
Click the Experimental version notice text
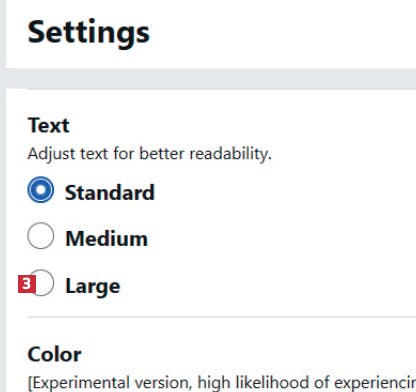tap(222, 383)
